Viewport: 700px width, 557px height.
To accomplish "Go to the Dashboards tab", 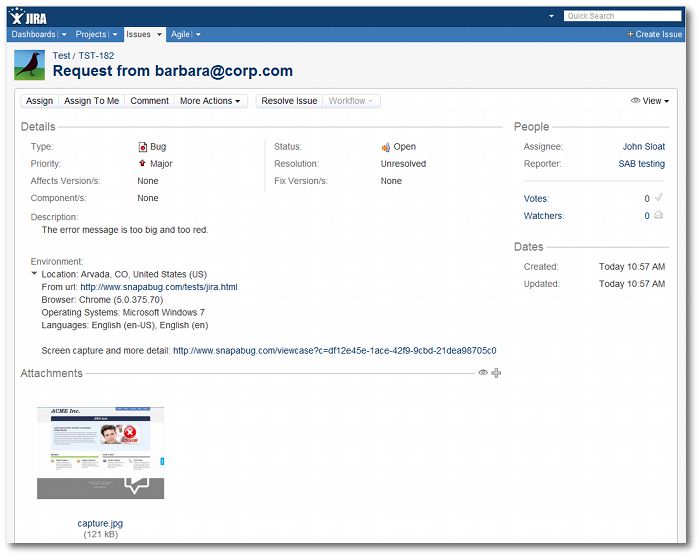I will [33, 34].
